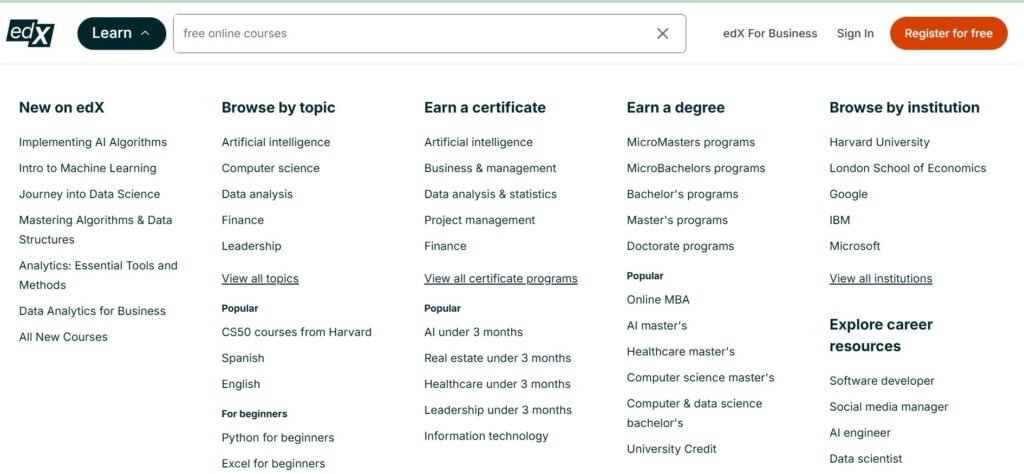
Task: Open Python for beginners
Action: tap(278, 437)
